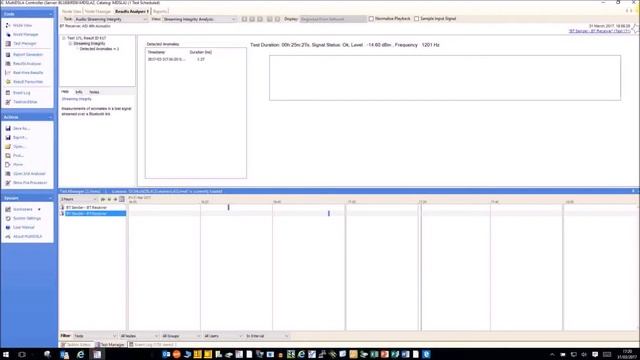Collapse the System panel header
640x360 pixels.
[x=51, y=198]
